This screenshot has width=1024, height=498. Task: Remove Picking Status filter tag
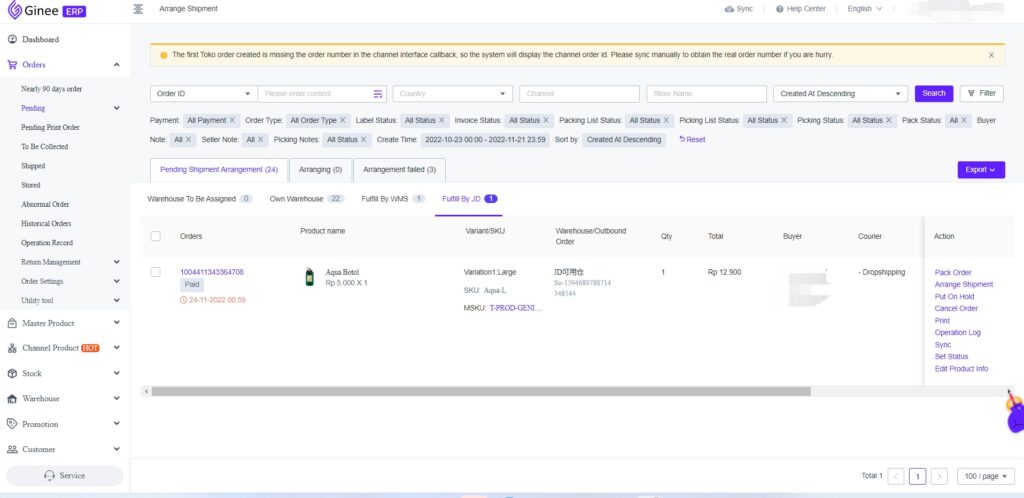pyautogui.click(x=889, y=120)
